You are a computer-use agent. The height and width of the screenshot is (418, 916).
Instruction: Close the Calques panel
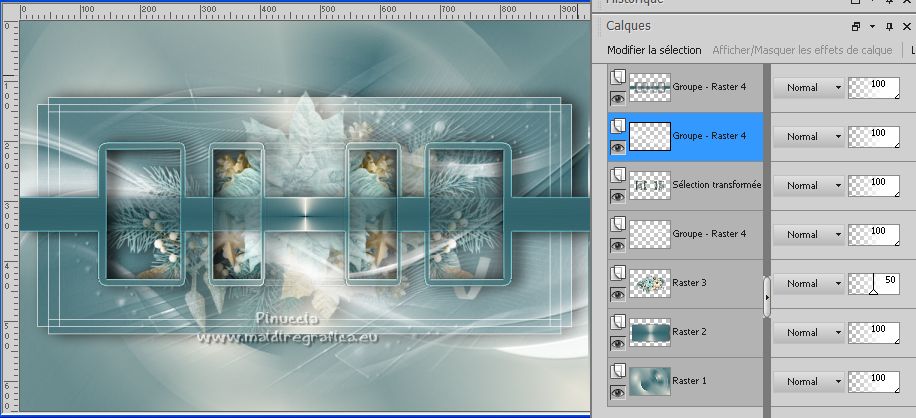point(907,26)
